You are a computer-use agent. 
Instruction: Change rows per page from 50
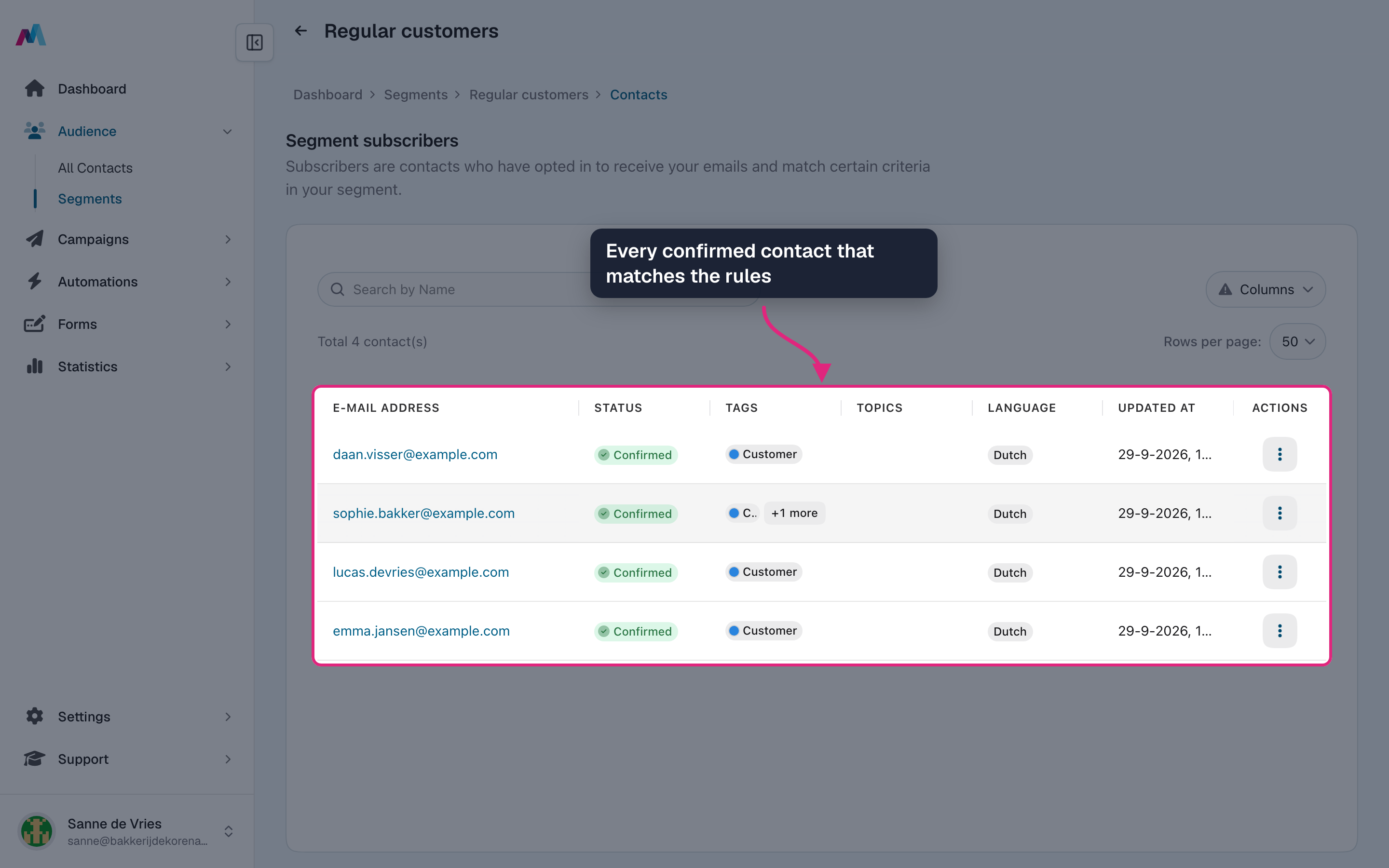1298,341
